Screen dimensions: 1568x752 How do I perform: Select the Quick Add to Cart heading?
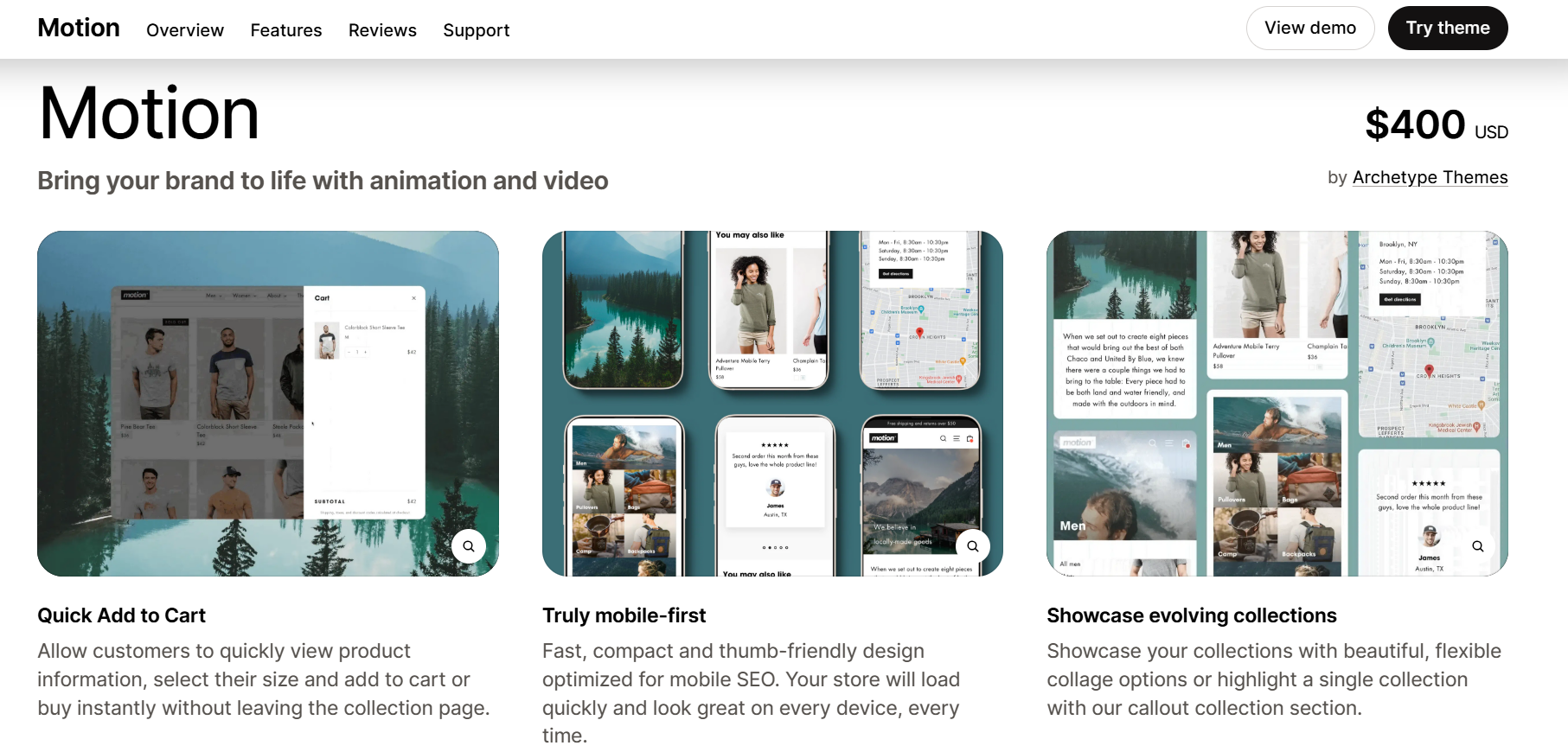pyautogui.click(x=122, y=615)
